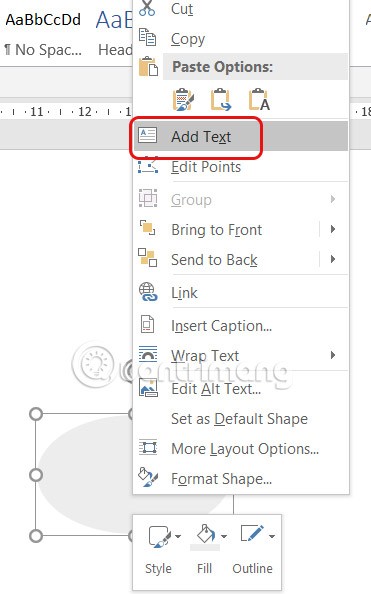The height and width of the screenshot is (594, 371).
Task: Click the Format Shape paint icon
Action: [x=148, y=477]
